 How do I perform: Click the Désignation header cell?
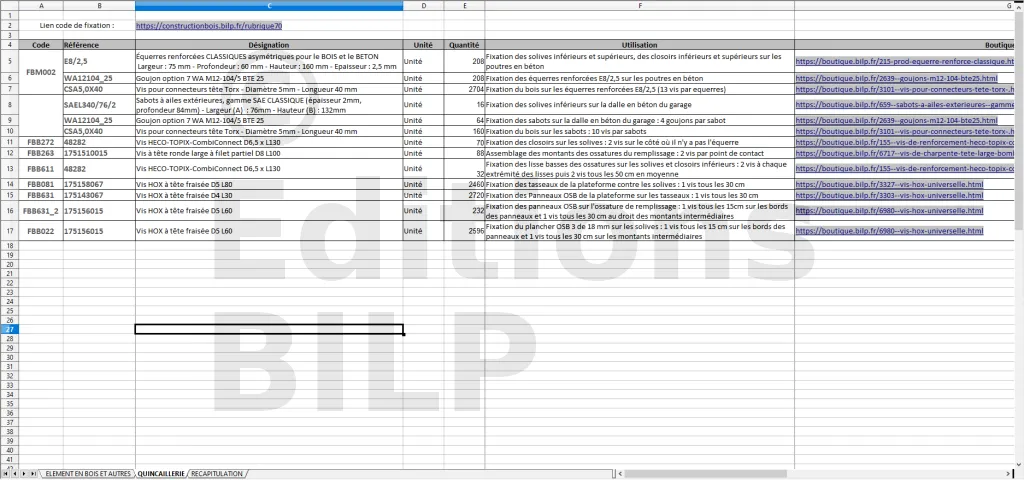point(269,45)
